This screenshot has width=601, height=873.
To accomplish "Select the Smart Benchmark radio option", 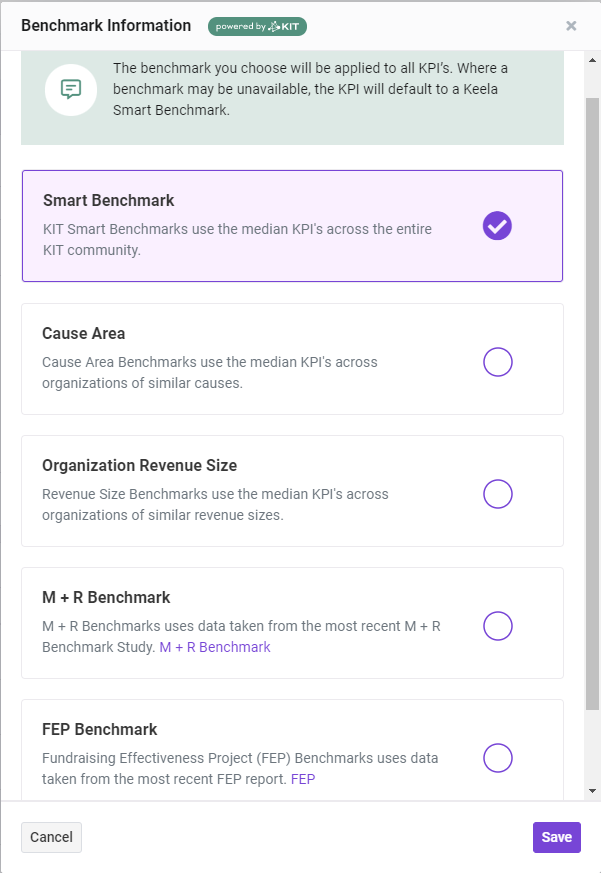I will click(497, 226).
